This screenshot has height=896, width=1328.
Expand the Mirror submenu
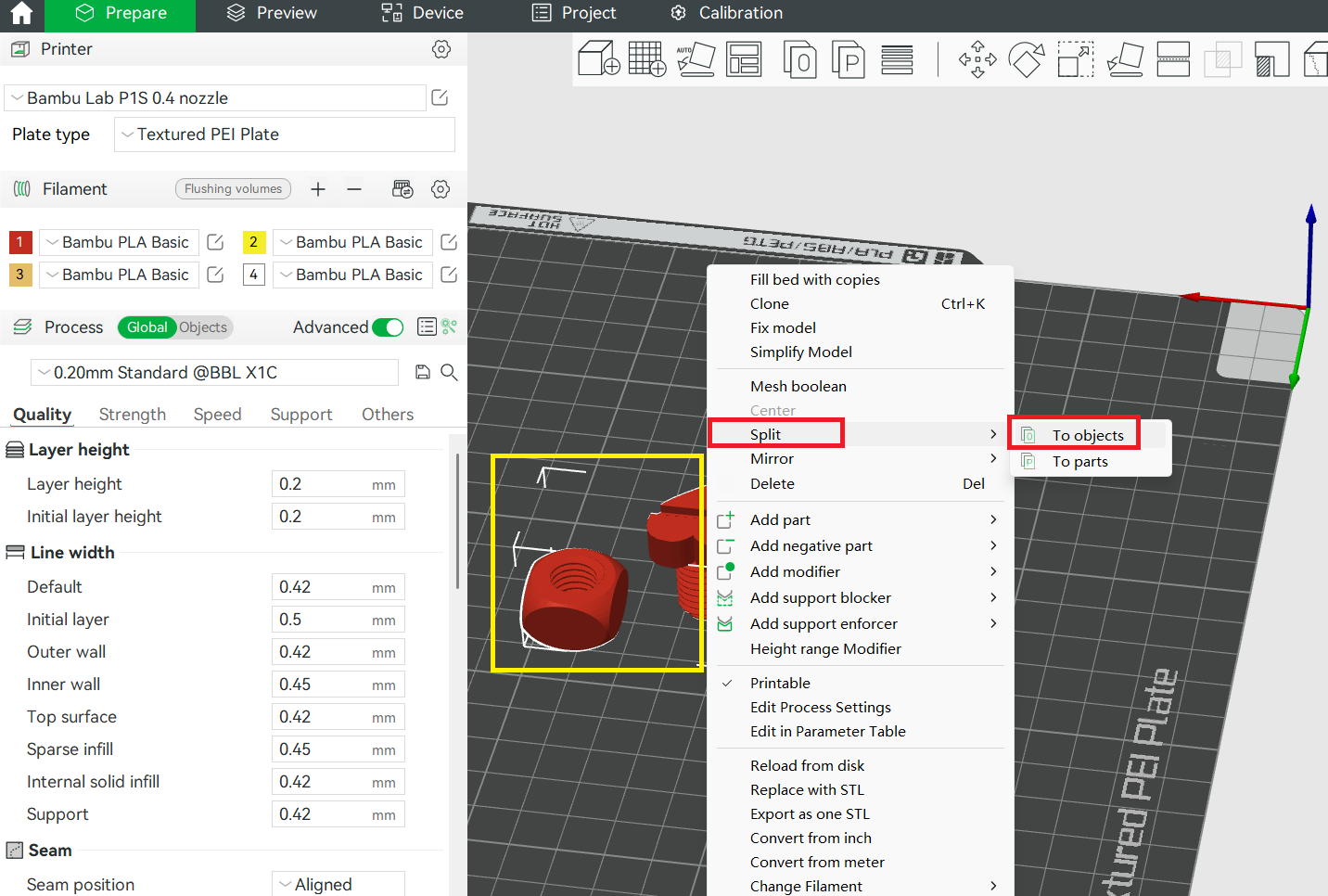coord(860,459)
